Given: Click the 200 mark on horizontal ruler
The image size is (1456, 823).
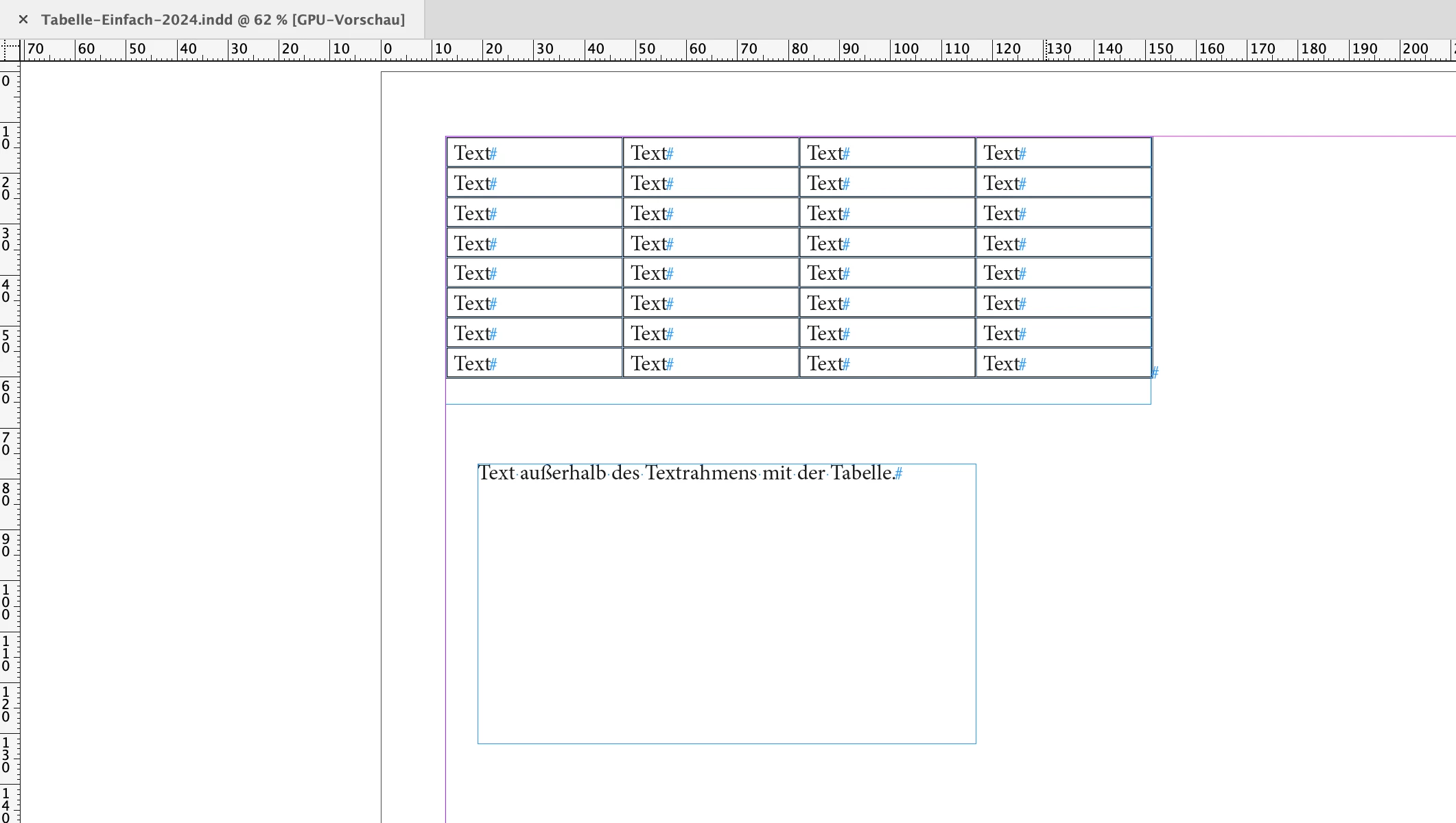Looking at the screenshot, I should 1415,49.
